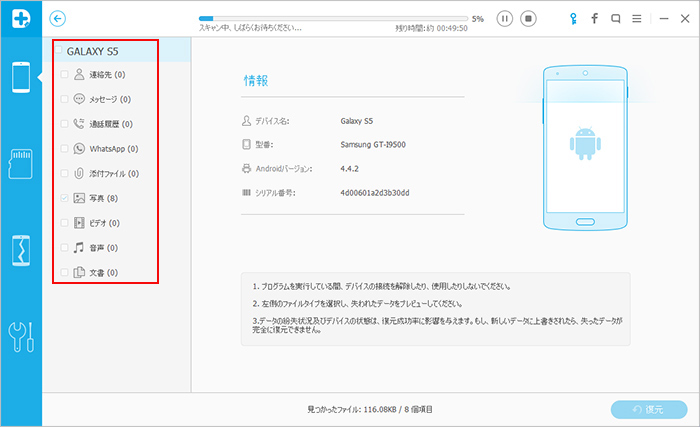This screenshot has height=427, width=700.
Task: Click the 情報 heading
Action: pyautogui.click(x=256, y=80)
